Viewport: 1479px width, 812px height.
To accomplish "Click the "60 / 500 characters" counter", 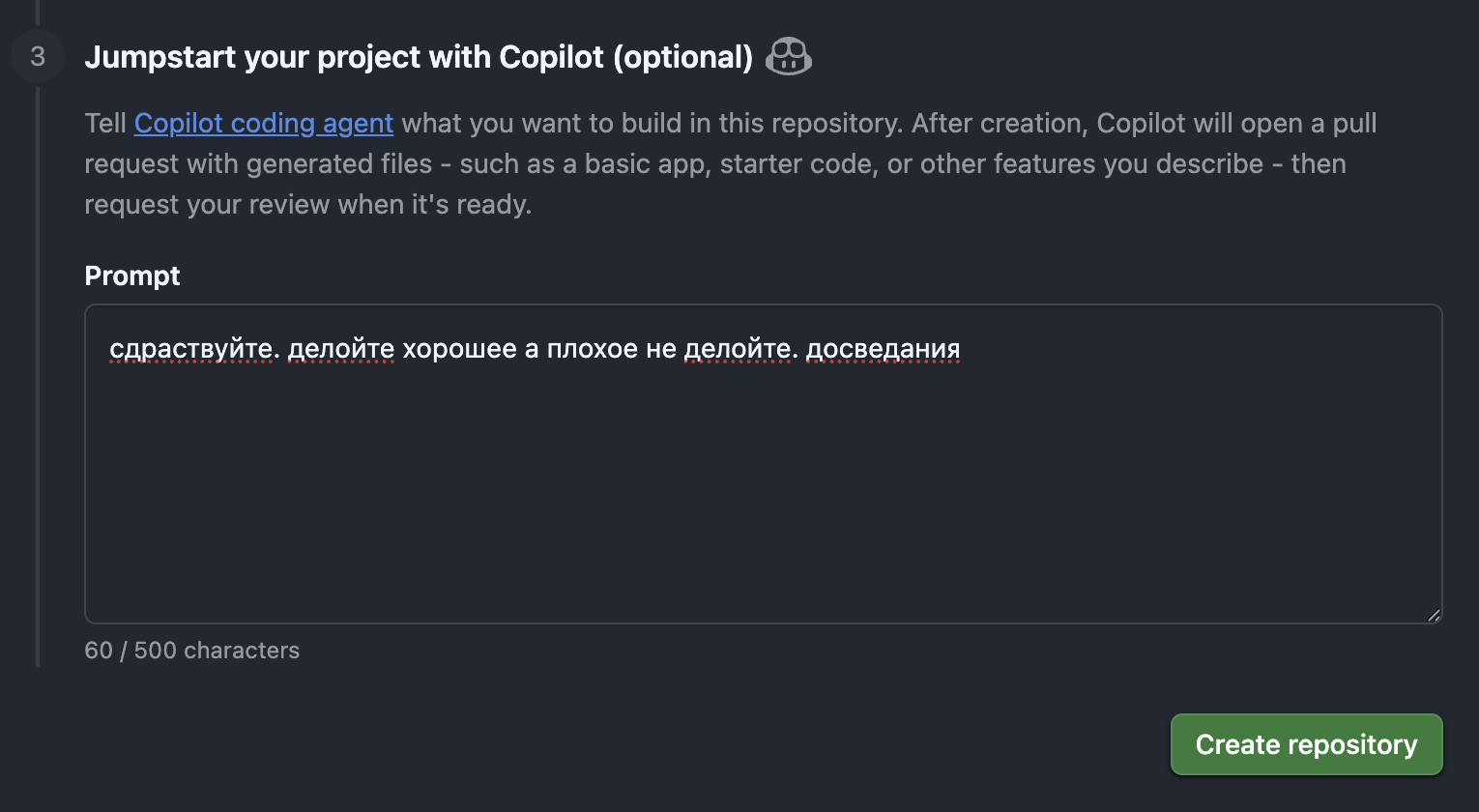I will (x=191, y=651).
